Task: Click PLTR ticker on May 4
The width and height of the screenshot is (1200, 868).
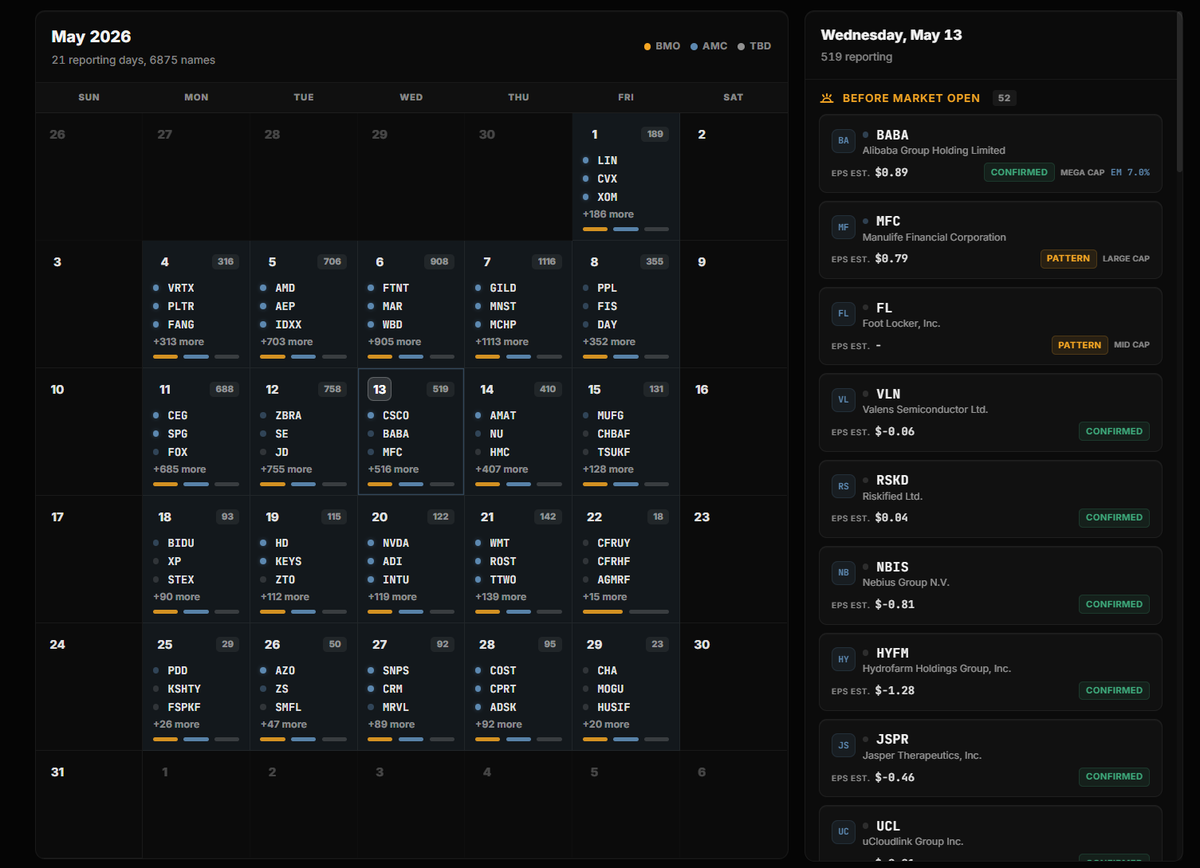Action: click(x=181, y=306)
